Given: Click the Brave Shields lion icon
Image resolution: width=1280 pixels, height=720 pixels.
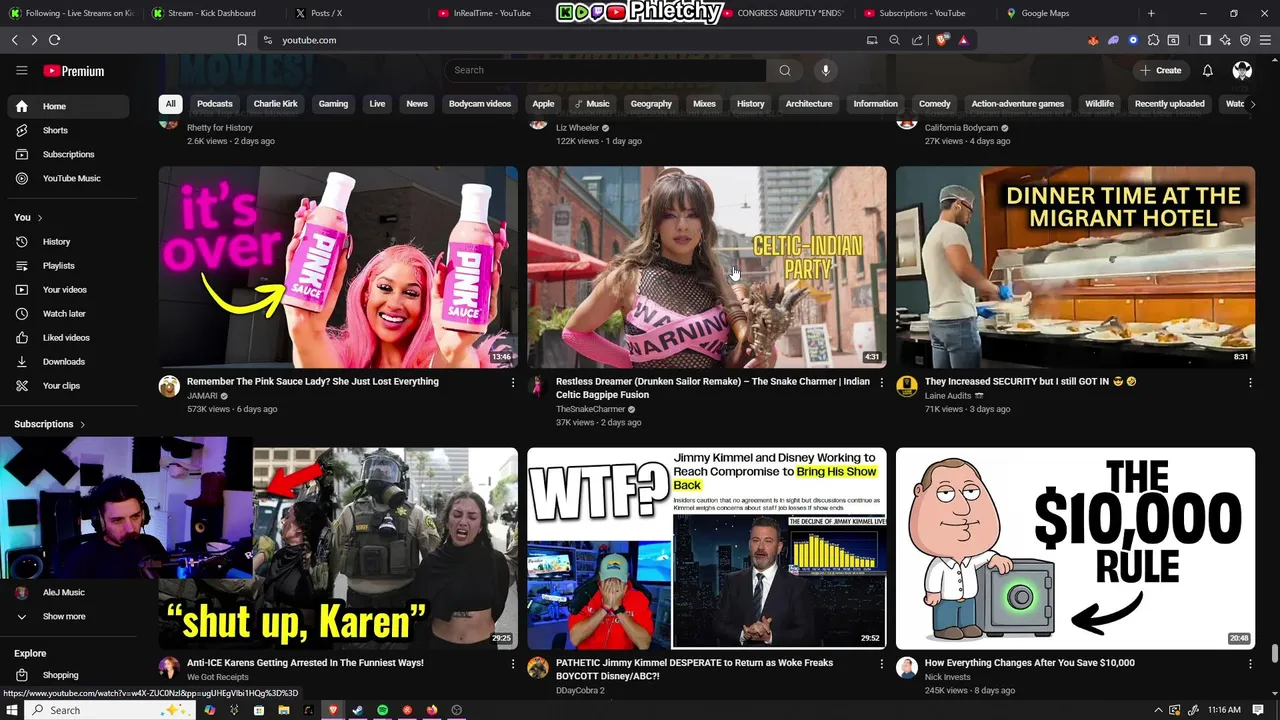Looking at the screenshot, I should pyautogui.click(x=942, y=40).
